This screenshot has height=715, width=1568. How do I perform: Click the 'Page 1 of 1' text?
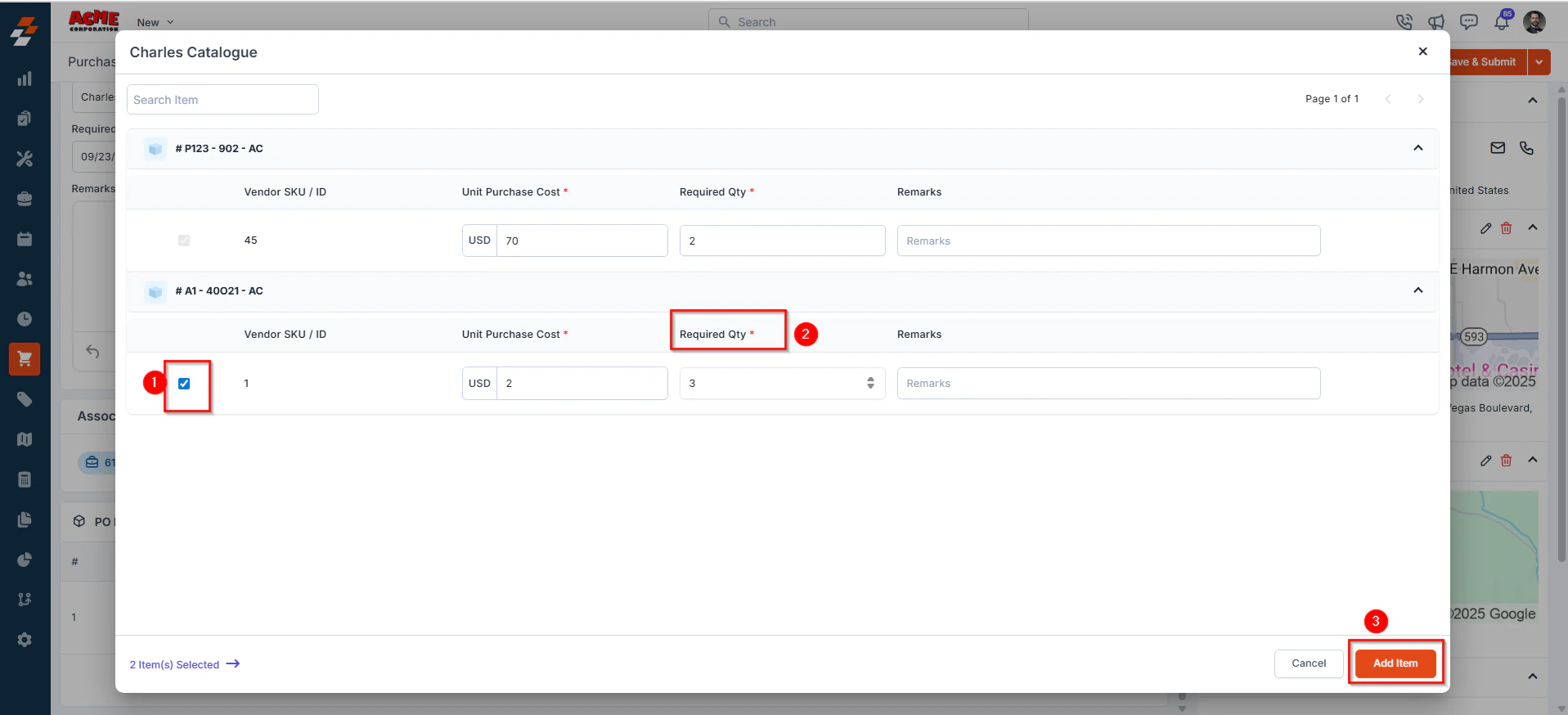(x=1332, y=99)
